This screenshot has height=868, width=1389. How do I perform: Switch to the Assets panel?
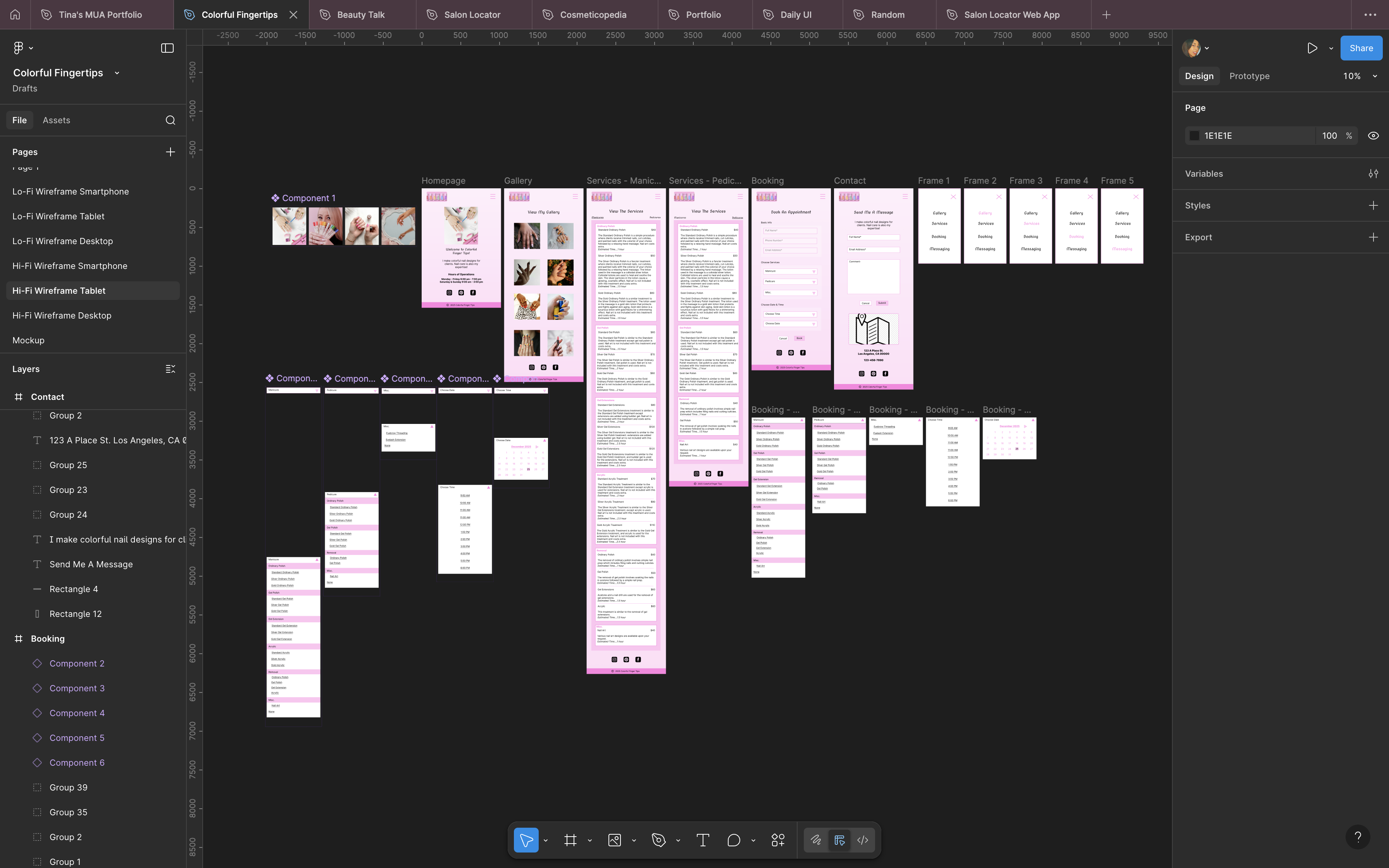click(x=56, y=120)
